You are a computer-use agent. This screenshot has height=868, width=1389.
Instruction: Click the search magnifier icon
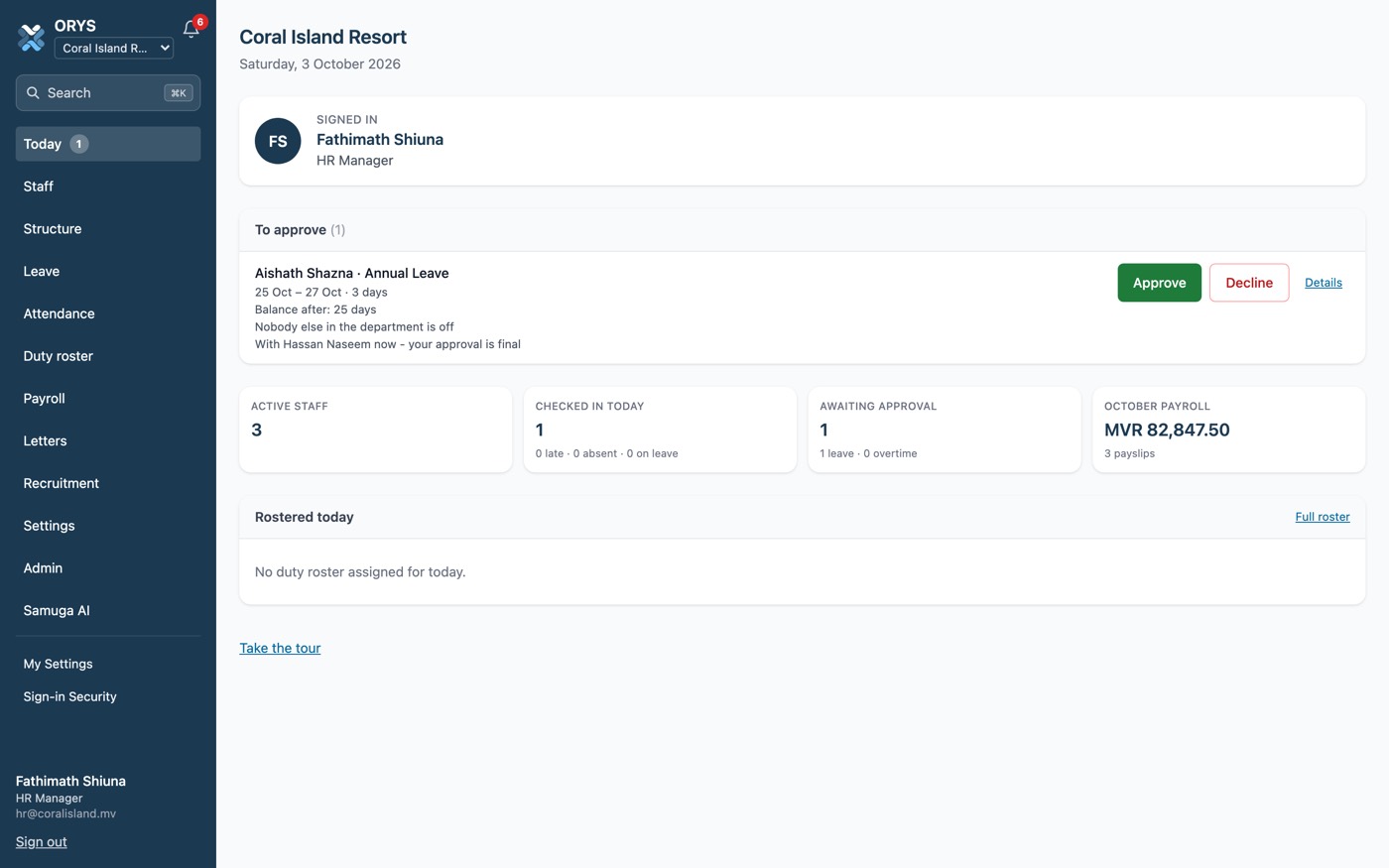pos(33,93)
